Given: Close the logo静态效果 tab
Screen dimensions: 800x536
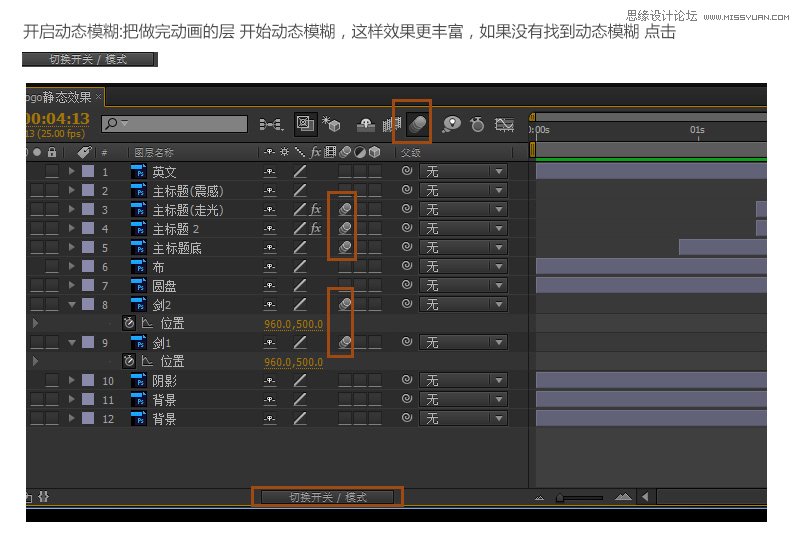Looking at the screenshot, I should pyautogui.click(x=98, y=96).
